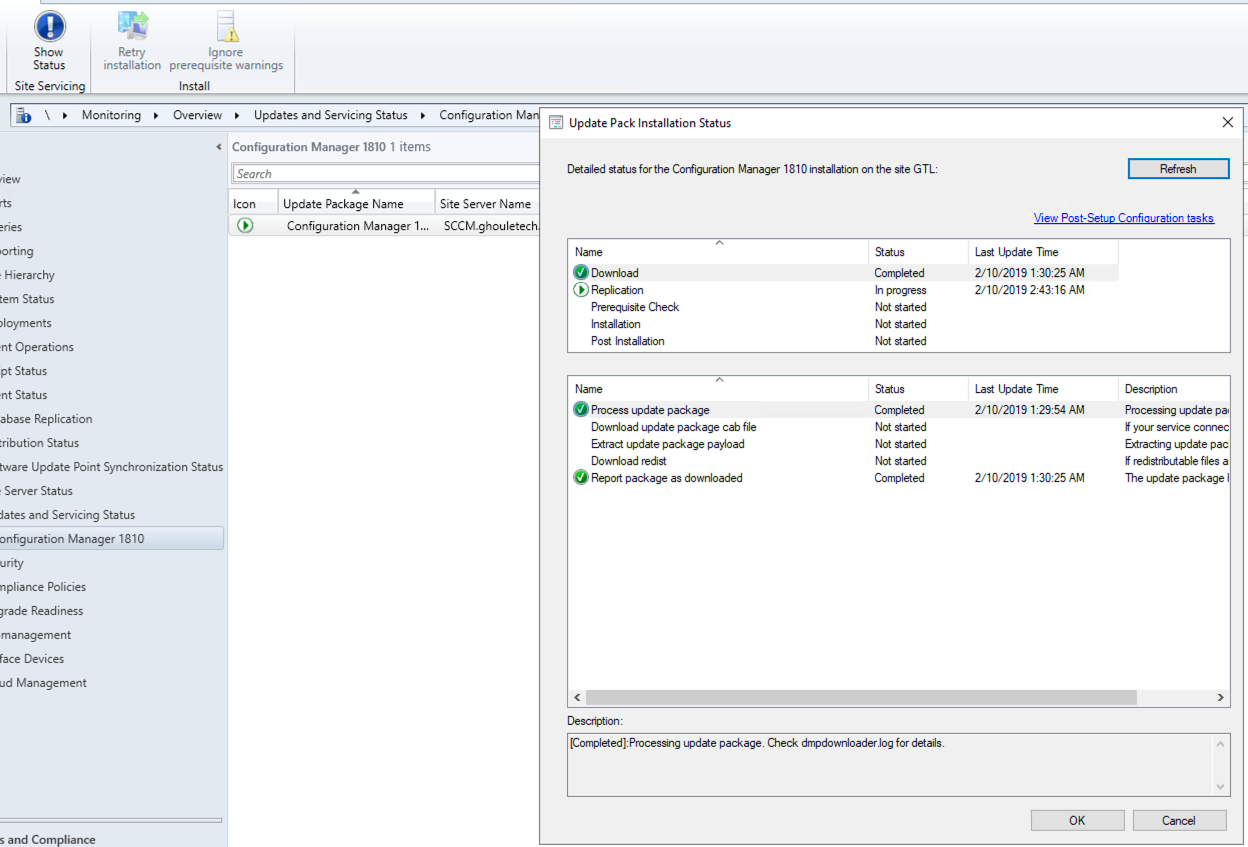Click the green status icon in the Configuration Manager 1810 row
The width and height of the screenshot is (1248, 847).
click(245, 225)
